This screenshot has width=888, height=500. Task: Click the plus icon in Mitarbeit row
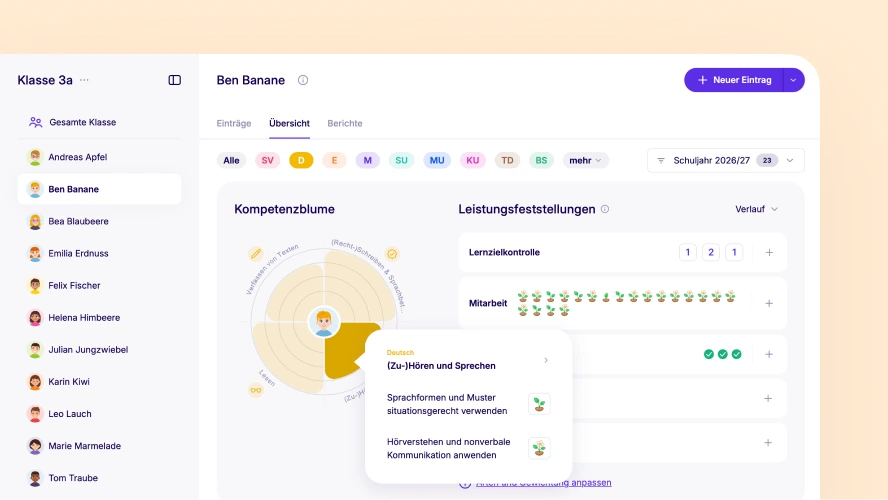click(769, 304)
